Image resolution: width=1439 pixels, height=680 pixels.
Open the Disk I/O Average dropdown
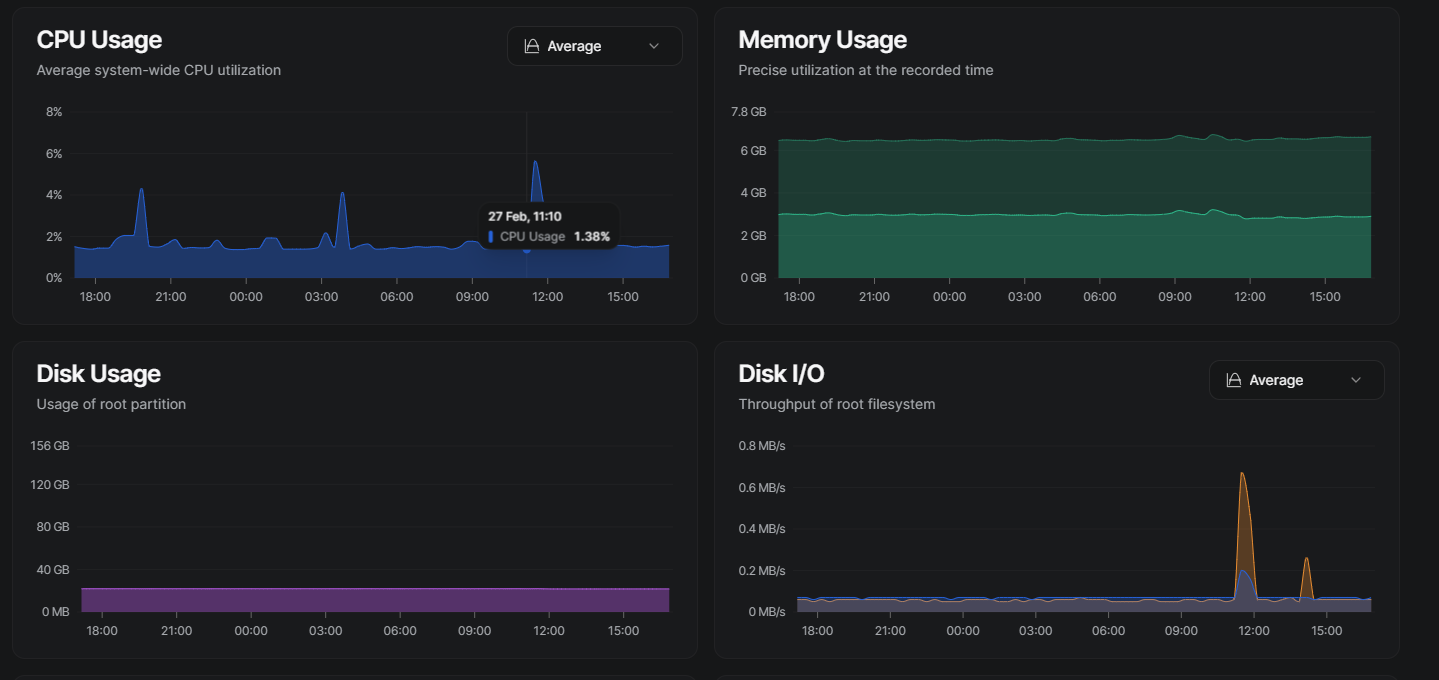coord(1296,380)
